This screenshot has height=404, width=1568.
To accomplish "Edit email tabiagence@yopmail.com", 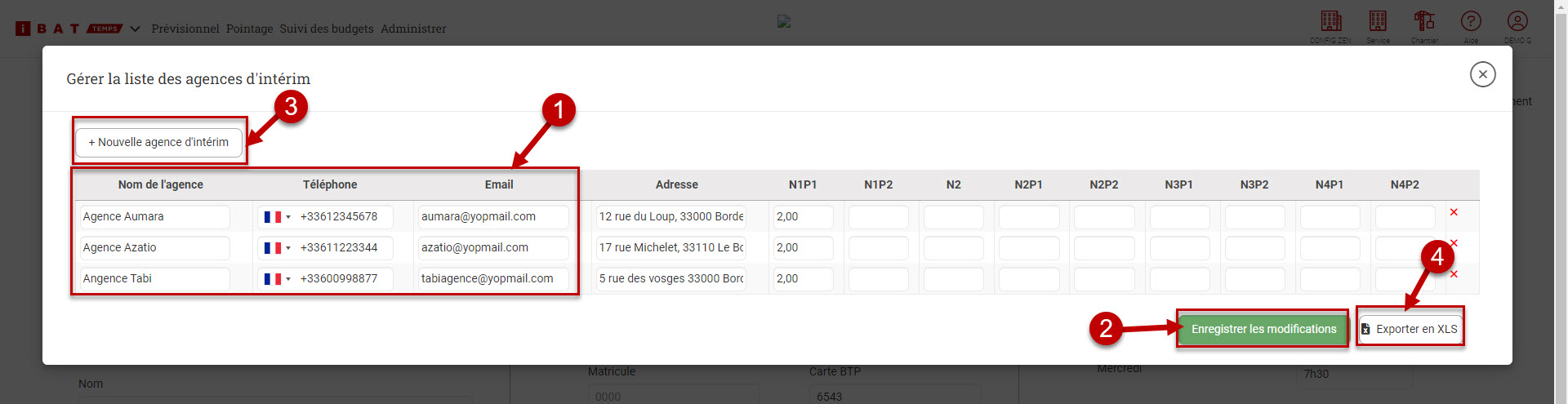I will [493, 279].
